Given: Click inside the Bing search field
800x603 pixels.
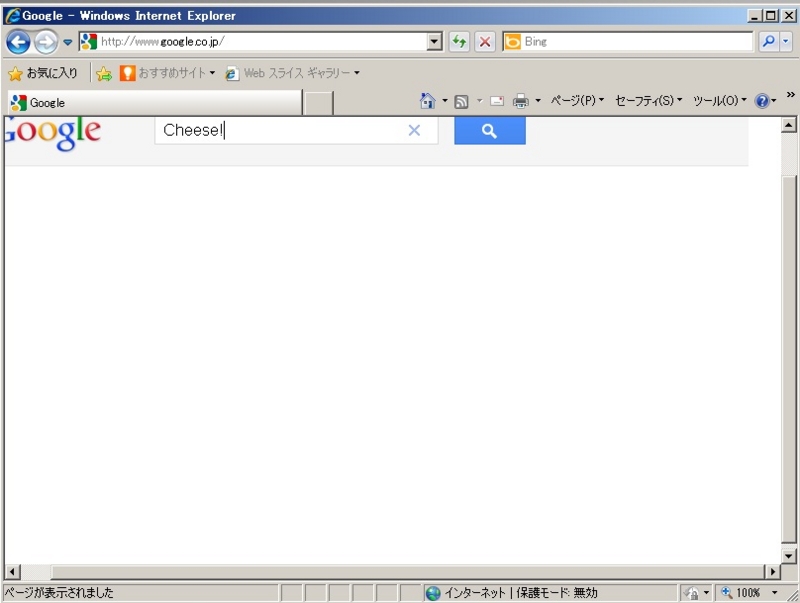Looking at the screenshot, I should (x=630, y=41).
